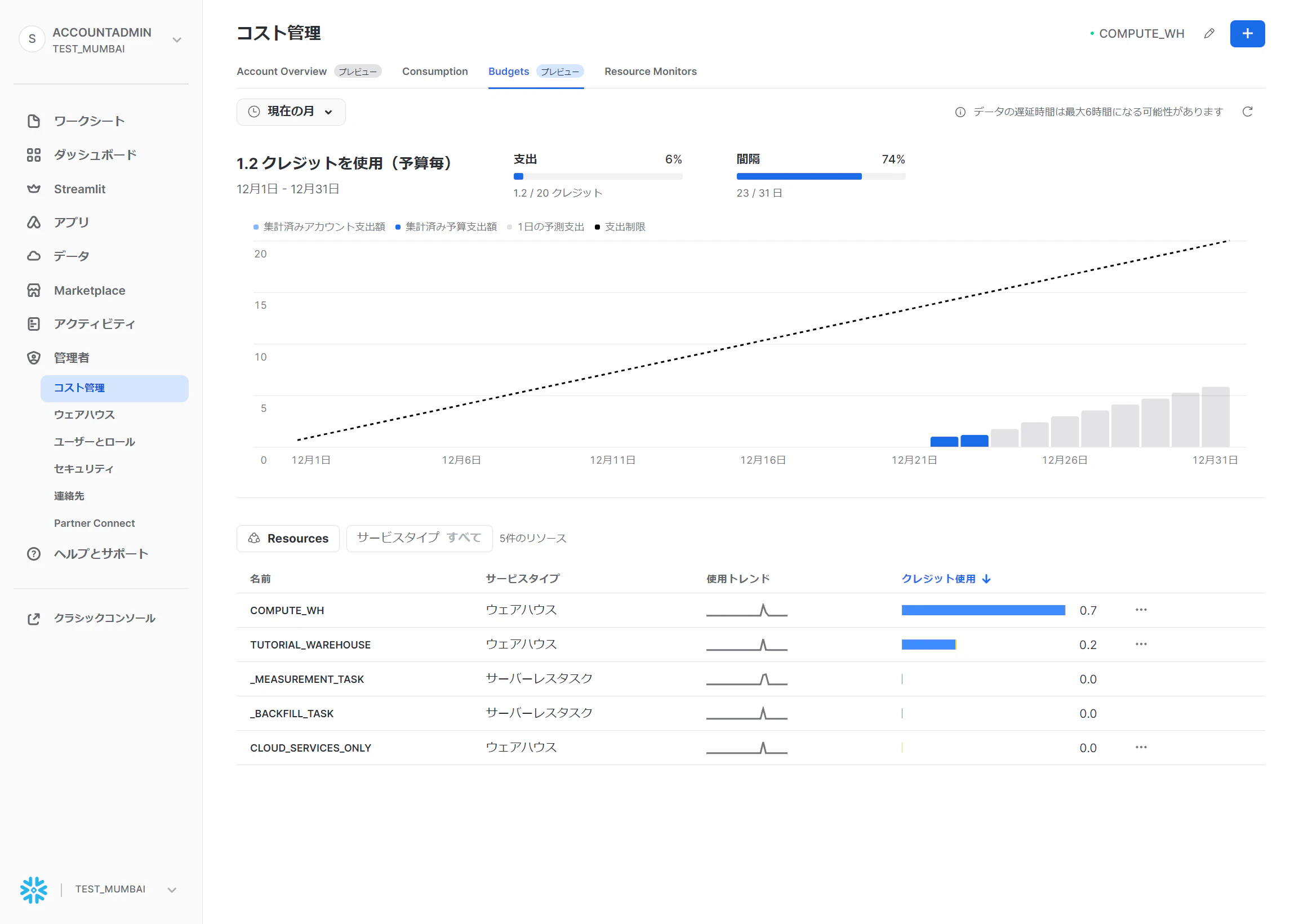Viewport: 1299px width, 924px height.
Task: Click the 管理者 shield icon
Action: click(34, 358)
